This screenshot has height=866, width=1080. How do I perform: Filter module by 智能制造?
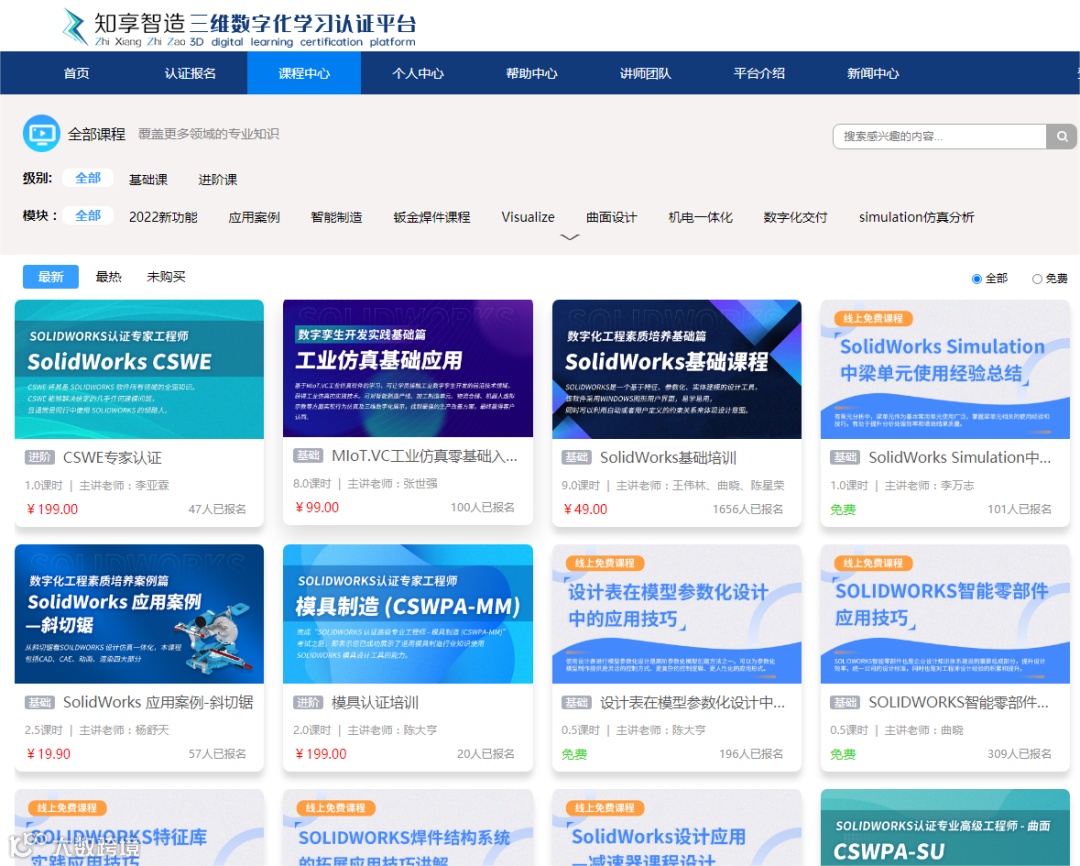point(336,217)
